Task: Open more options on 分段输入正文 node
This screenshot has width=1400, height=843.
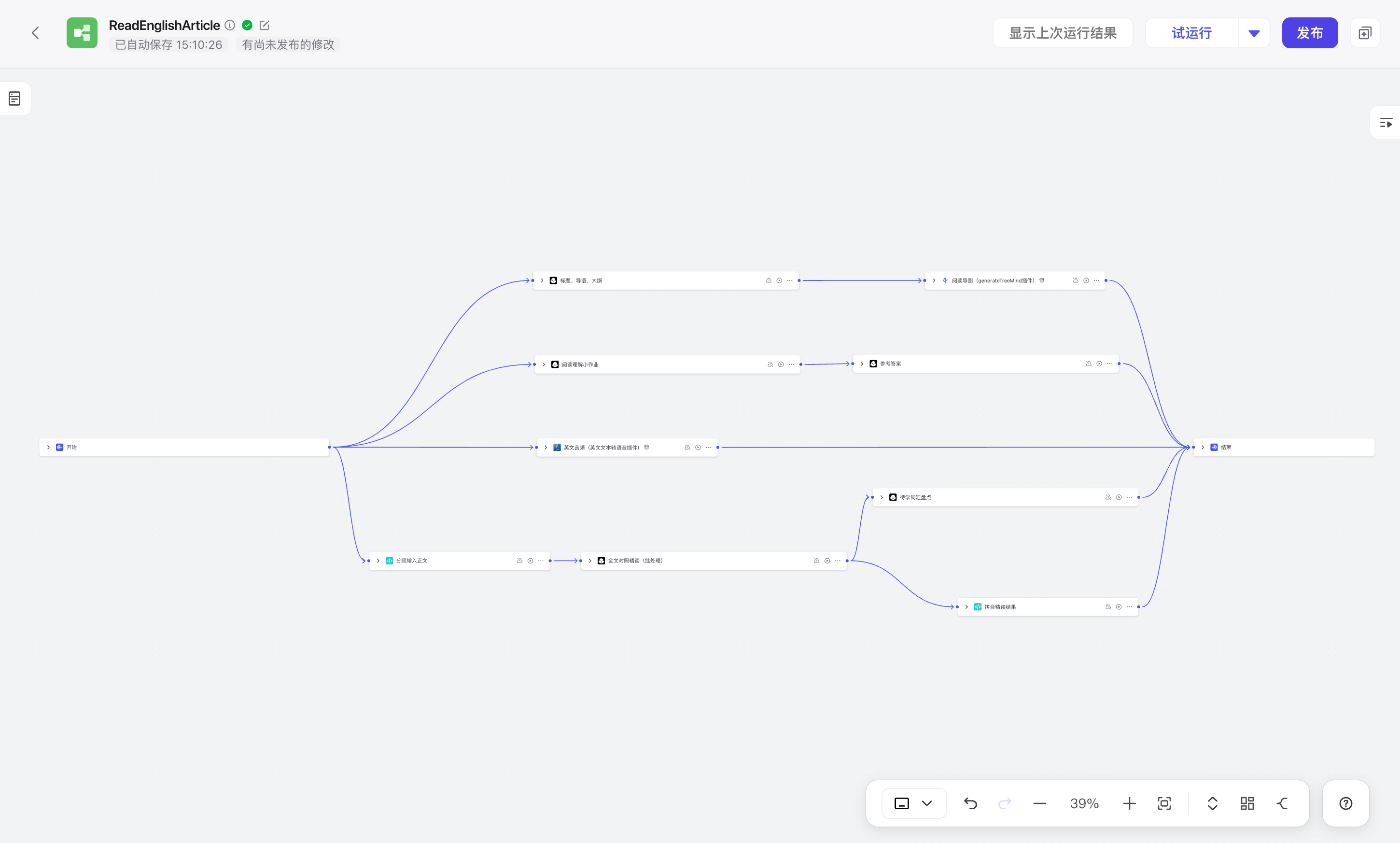Action: (541, 561)
